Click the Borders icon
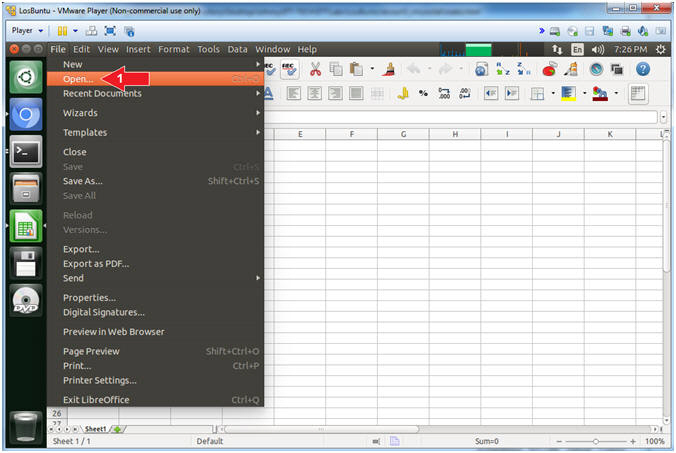This screenshot has width=676, height=453. (537, 94)
